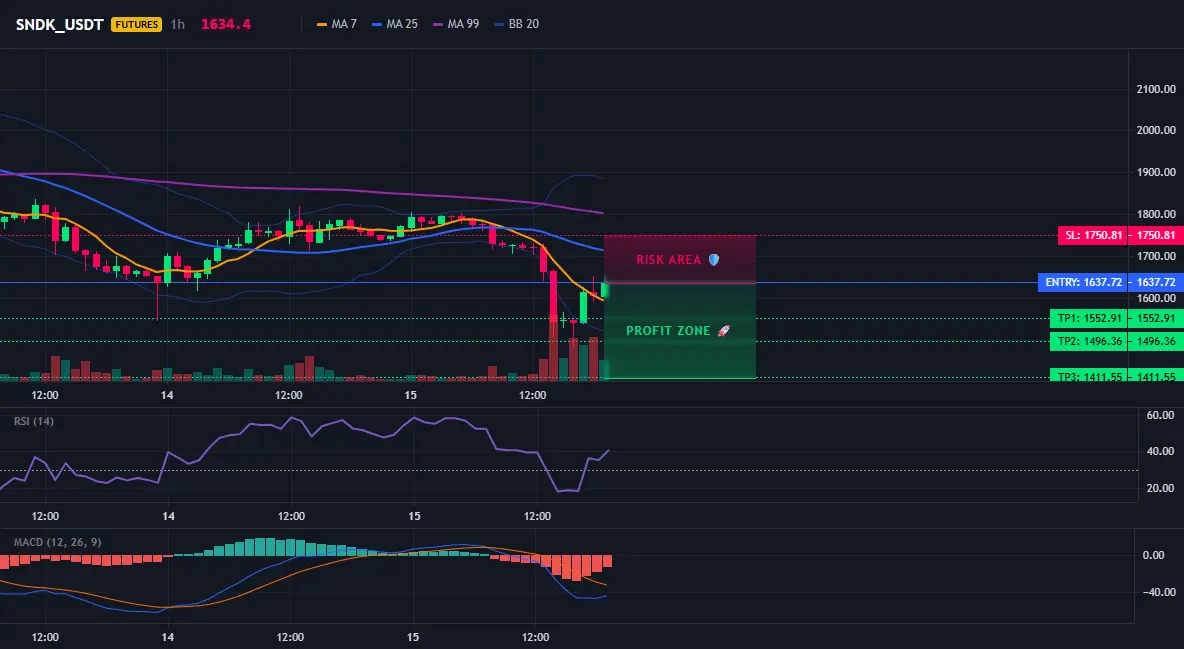Click the MACD -40.00 axis value

point(1158,592)
